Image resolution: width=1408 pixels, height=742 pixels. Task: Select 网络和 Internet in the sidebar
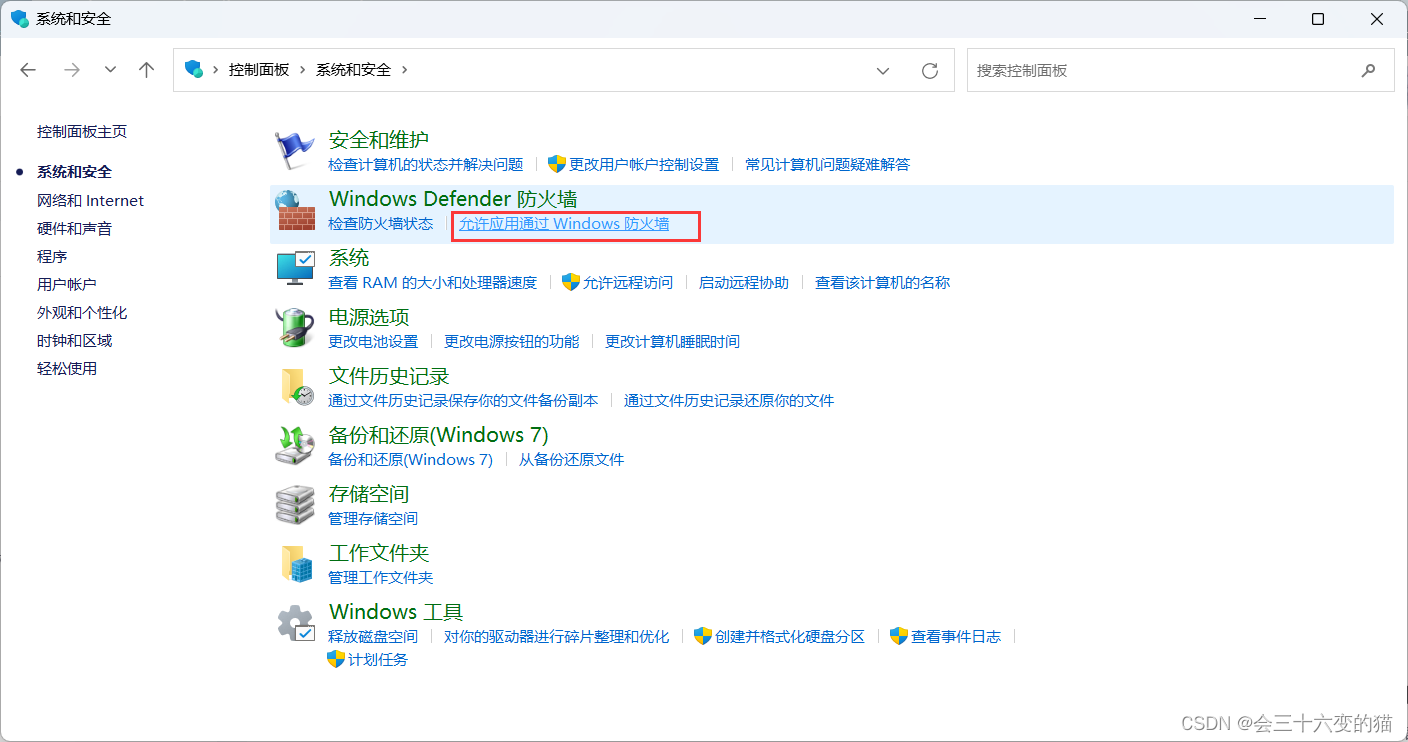[90, 200]
